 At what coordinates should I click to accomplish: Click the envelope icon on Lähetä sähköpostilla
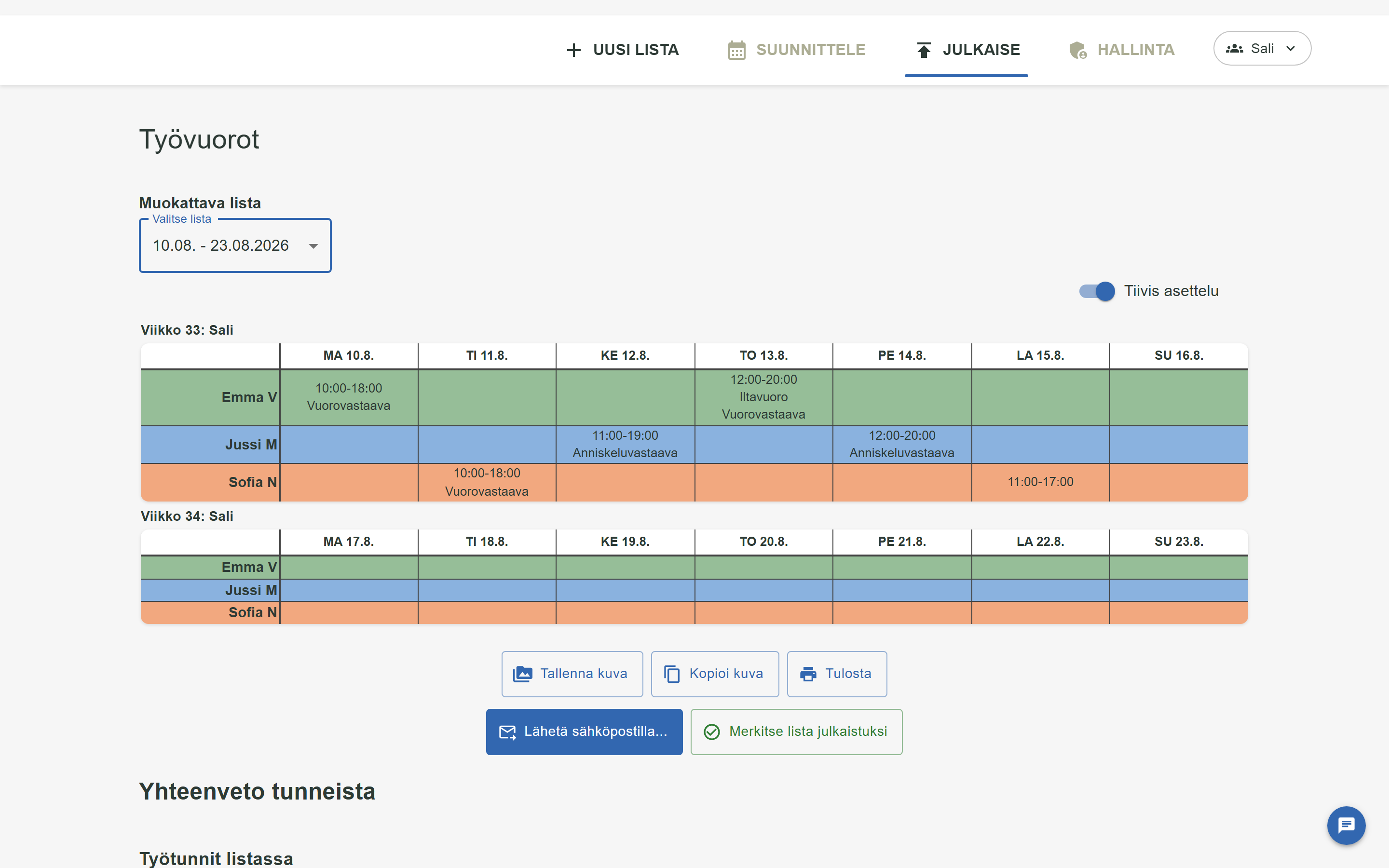point(507,732)
